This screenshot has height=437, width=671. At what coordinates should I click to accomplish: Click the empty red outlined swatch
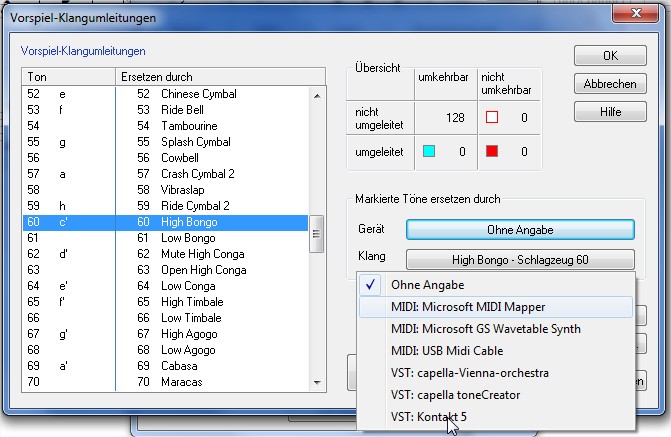(491, 117)
